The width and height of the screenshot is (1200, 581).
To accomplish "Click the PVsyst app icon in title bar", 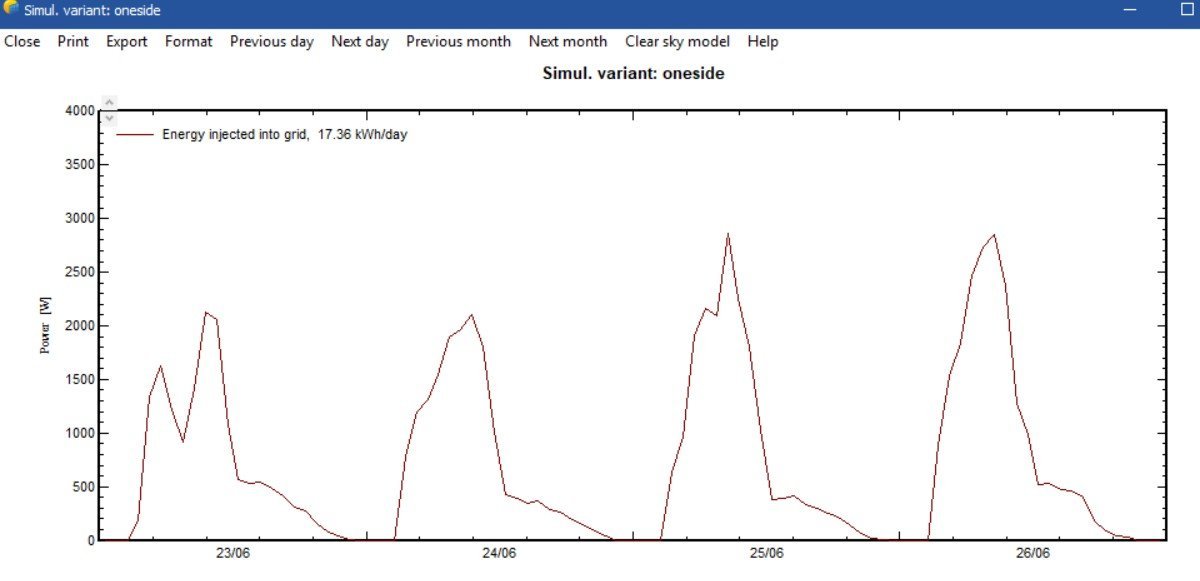I will (11, 10).
